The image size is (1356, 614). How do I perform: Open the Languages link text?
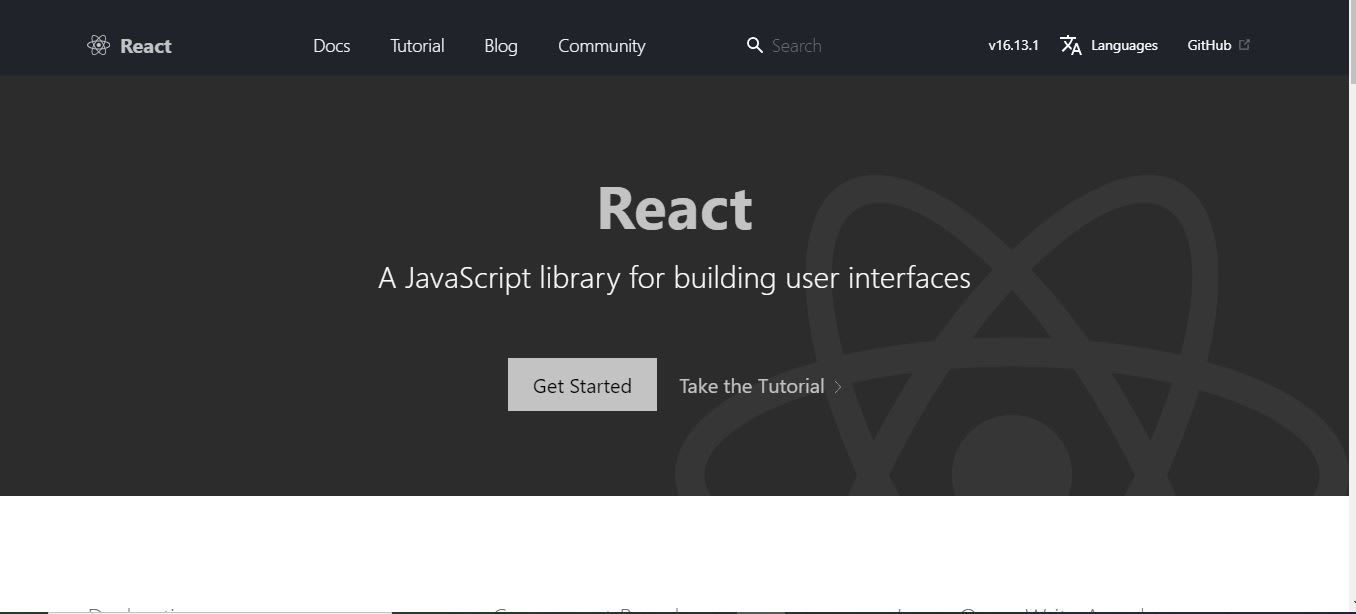pyautogui.click(x=1124, y=45)
